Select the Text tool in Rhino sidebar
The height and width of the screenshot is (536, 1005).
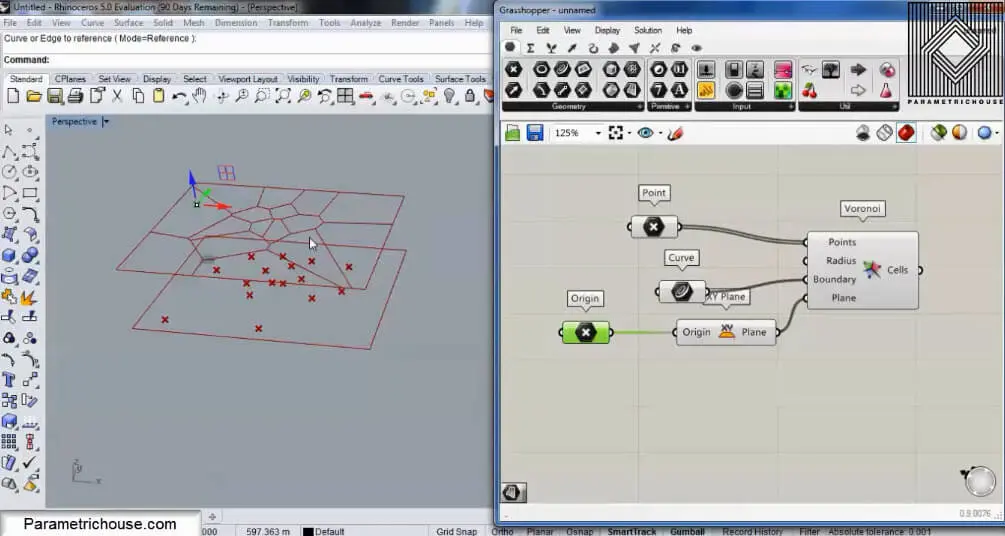(10, 379)
